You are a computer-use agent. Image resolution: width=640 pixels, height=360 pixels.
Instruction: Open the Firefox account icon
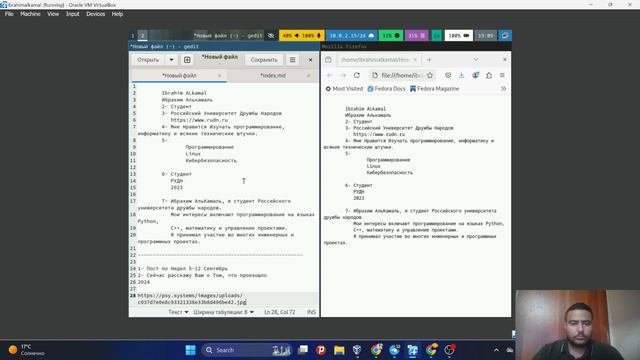(476, 76)
